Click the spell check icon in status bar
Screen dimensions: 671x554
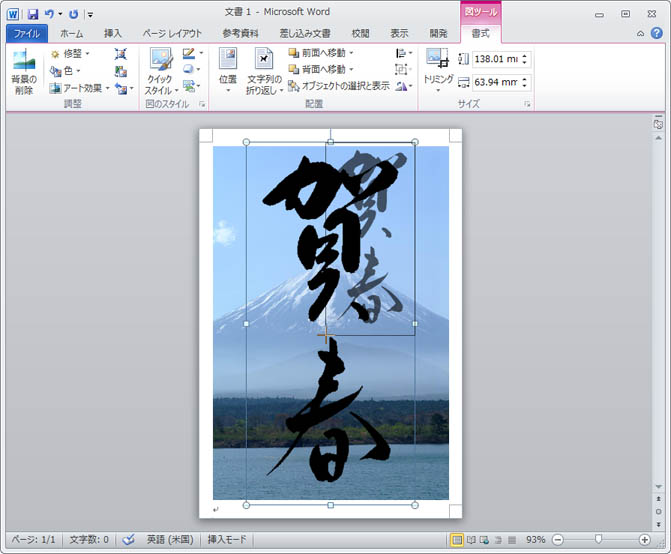pyautogui.click(x=127, y=539)
